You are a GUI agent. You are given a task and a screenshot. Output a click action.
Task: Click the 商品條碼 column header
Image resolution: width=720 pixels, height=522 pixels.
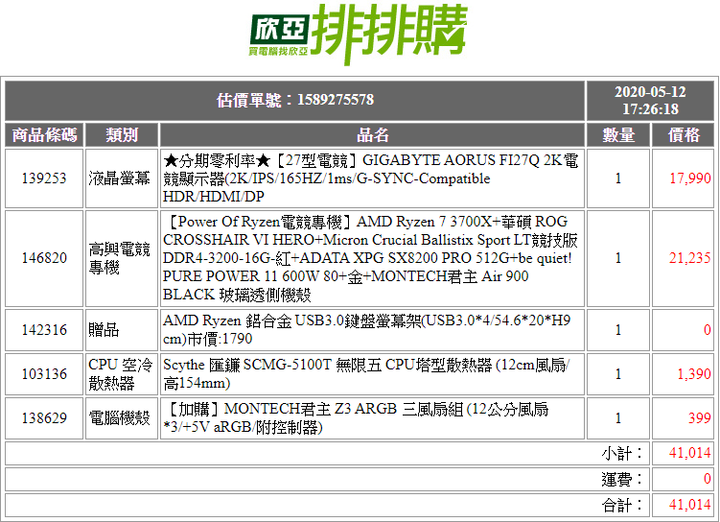pos(45,135)
